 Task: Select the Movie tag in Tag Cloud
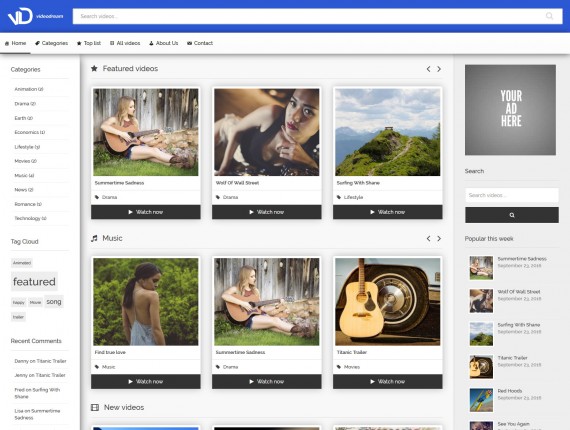[x=35, y=302]
